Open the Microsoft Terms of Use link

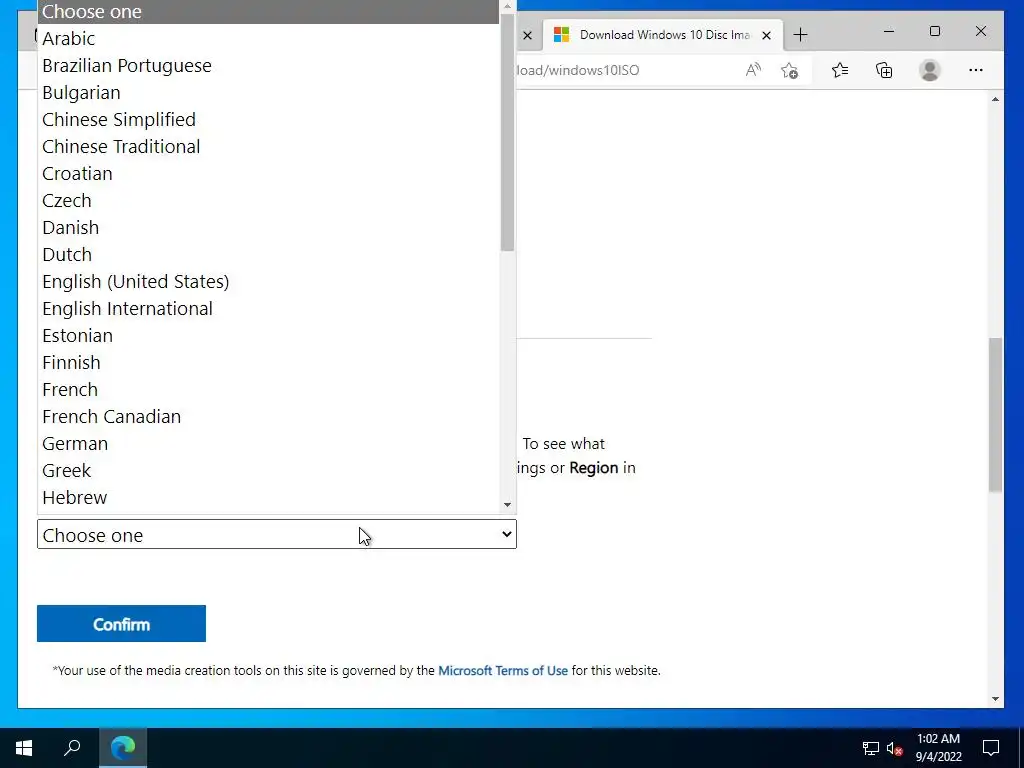click(503, 671)
